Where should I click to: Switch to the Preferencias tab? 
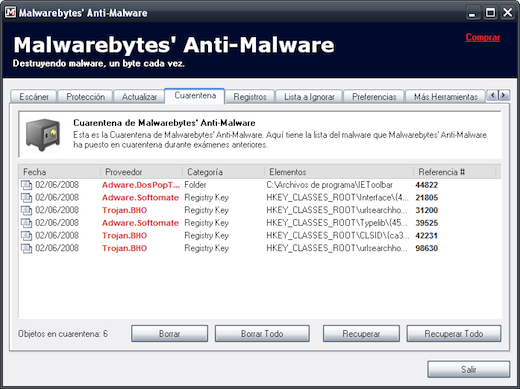pos(374,97)
